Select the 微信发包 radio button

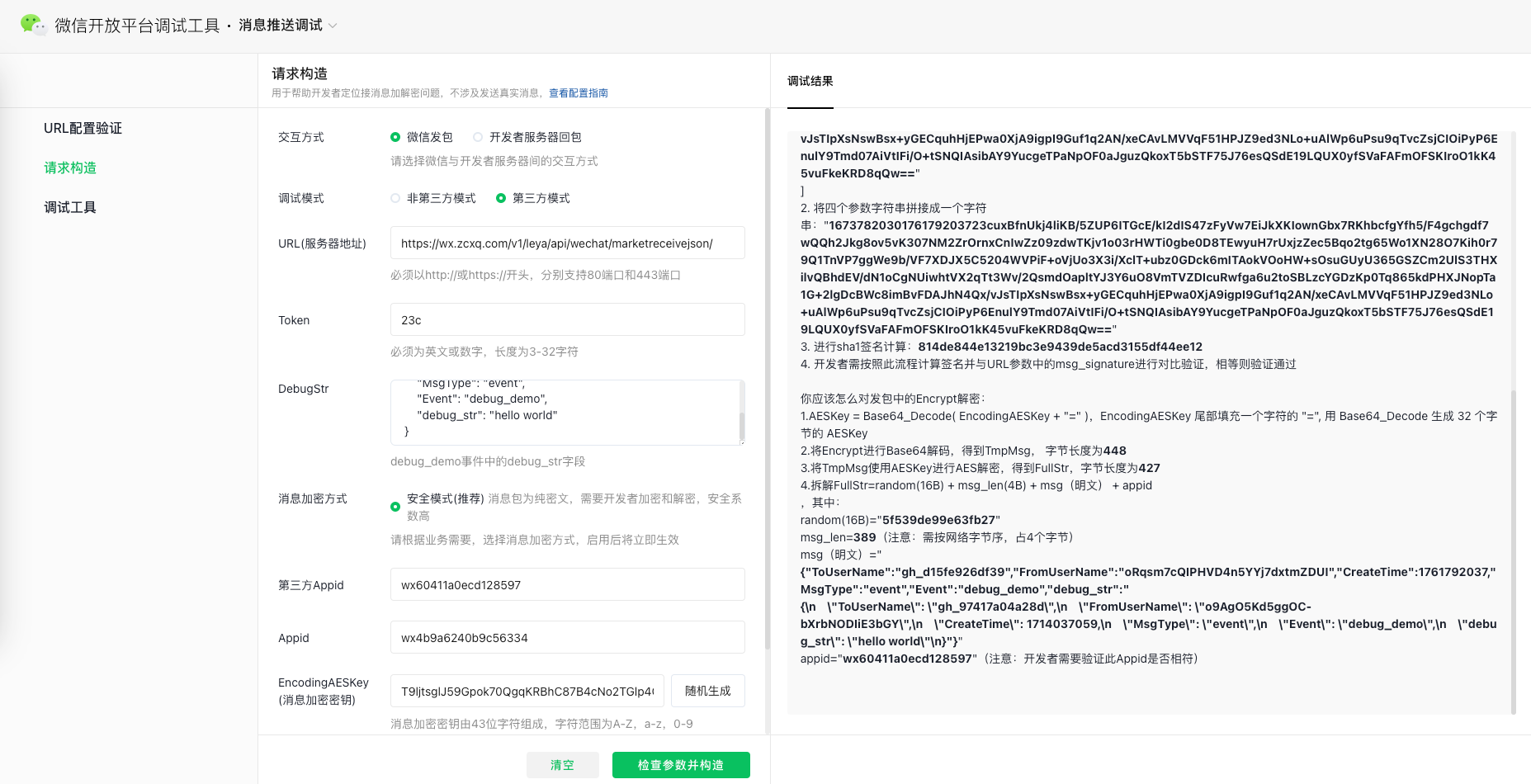pyautogui.click(x=395, y=137)
